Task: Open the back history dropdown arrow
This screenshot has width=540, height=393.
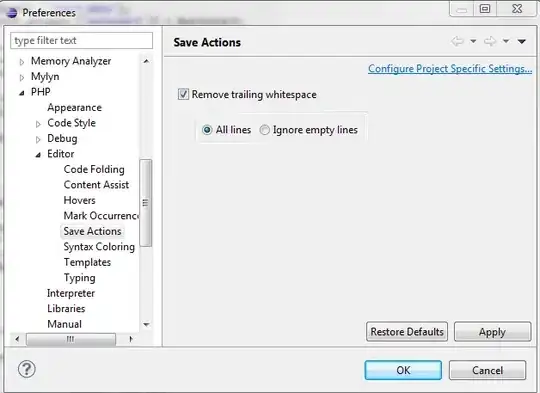Action: click(474, 41)
